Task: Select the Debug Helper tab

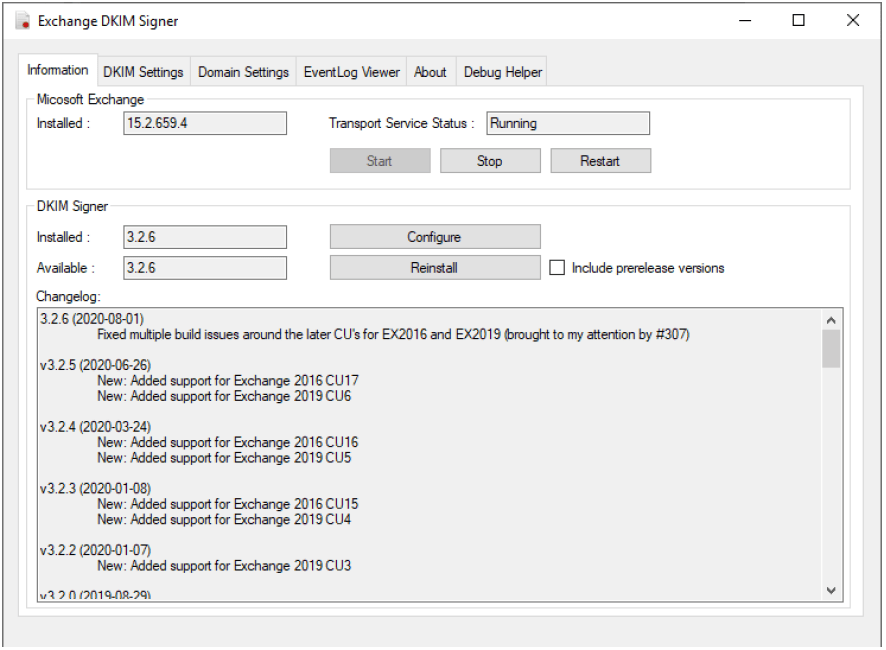Action: click(503, 72)
